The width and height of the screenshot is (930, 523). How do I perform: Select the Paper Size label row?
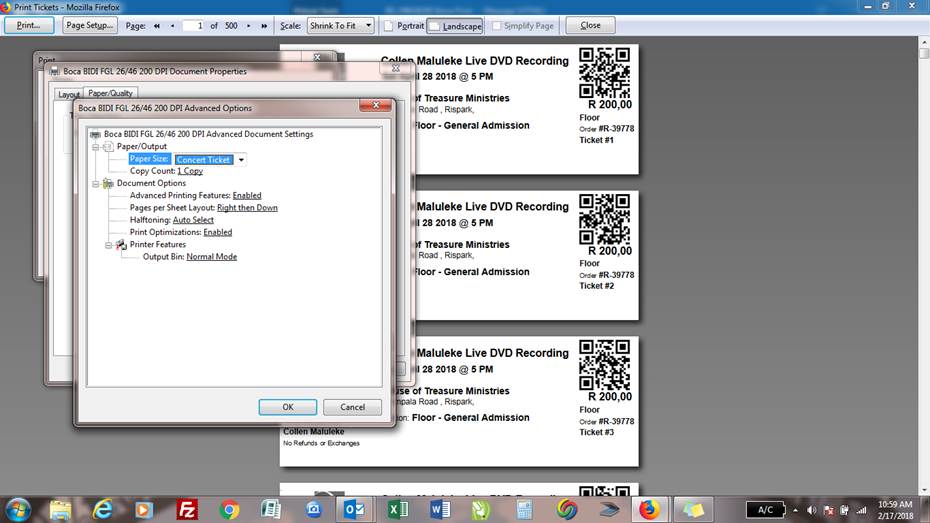149,159
